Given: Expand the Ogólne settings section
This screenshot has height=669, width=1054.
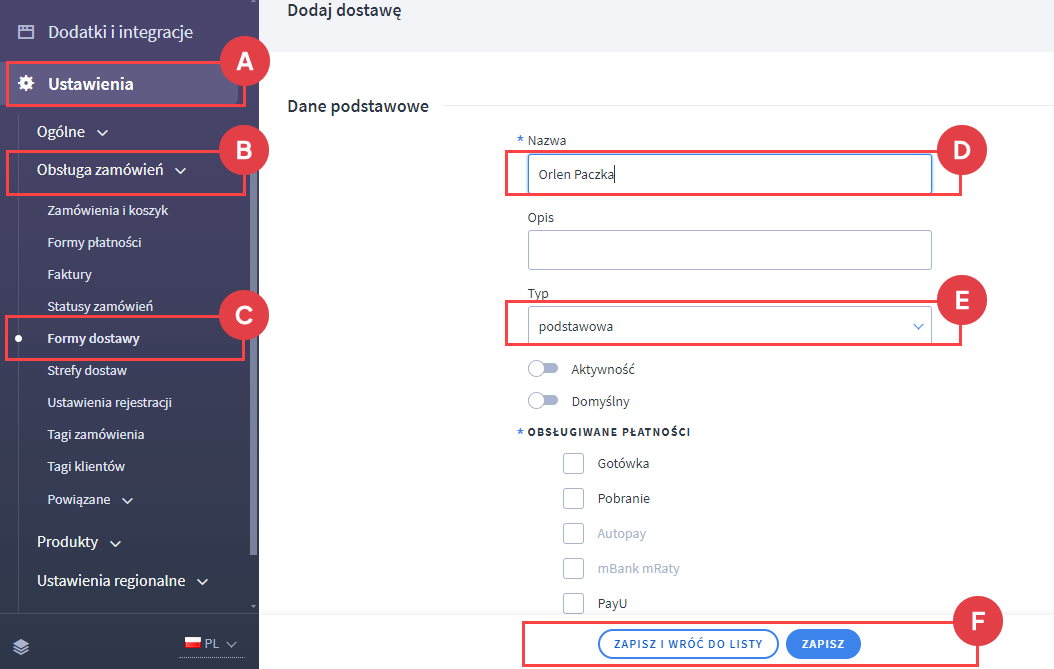Looking at the screenshot, I should (73, 131).
